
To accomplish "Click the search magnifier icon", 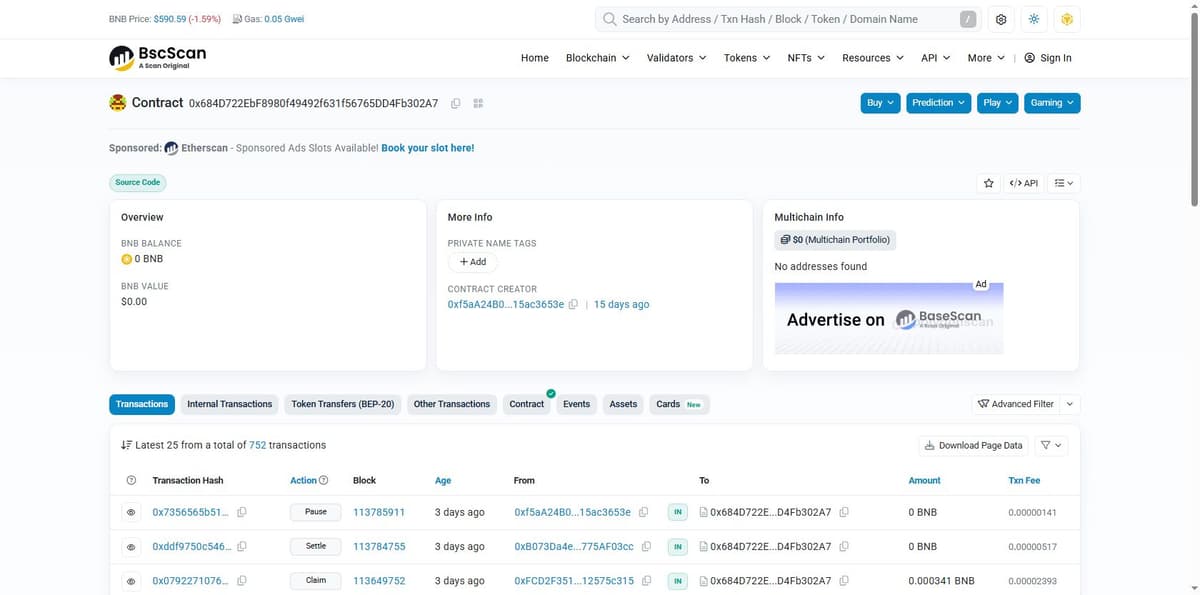I will tap(609, 19).
